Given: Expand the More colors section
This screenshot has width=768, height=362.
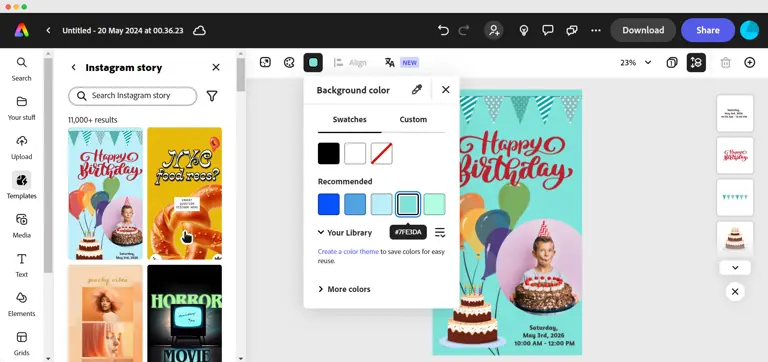Looking at the screenshot, I should point(344,289).
